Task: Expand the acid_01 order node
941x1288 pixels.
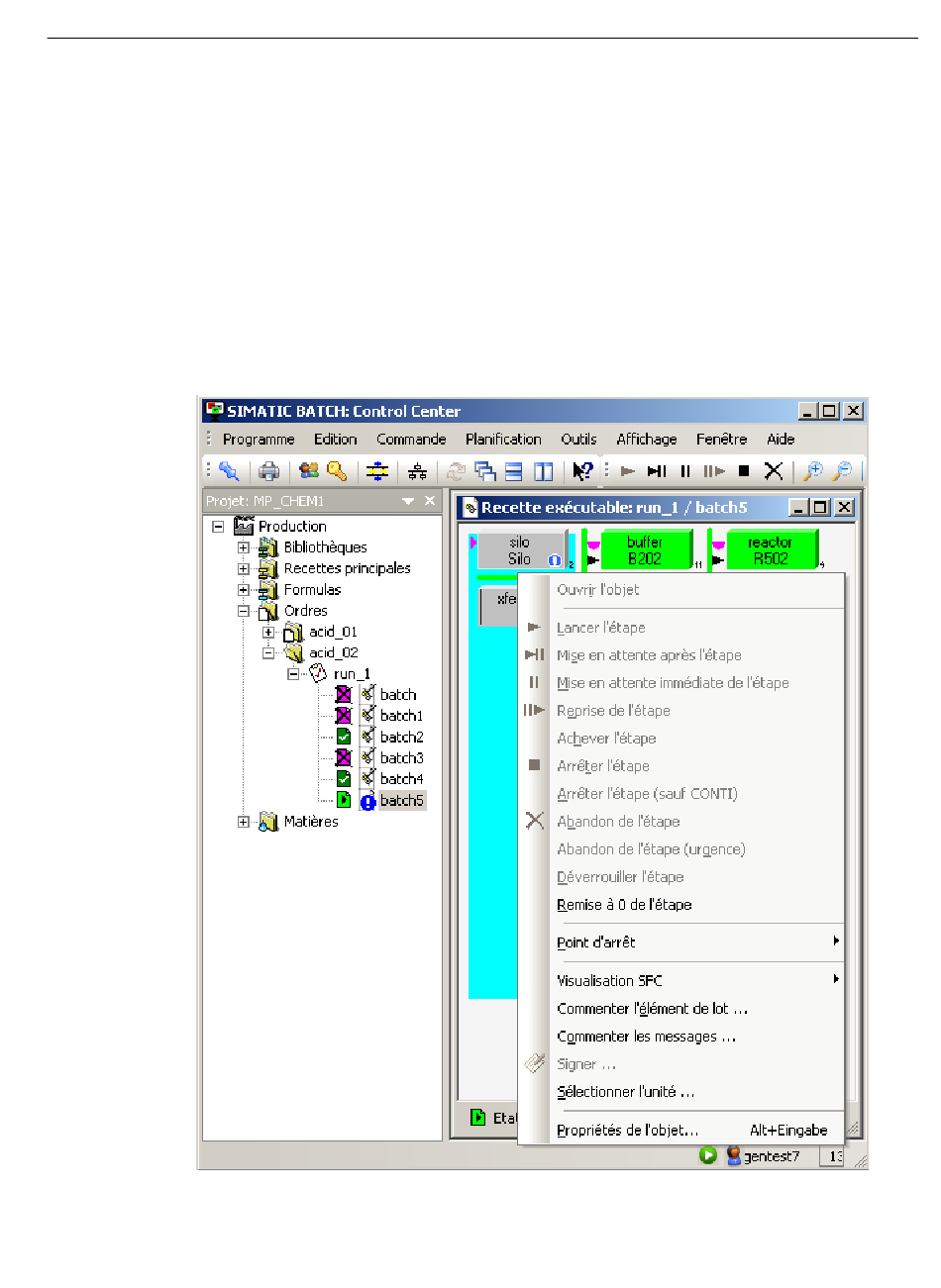Action: click(268, 632)
